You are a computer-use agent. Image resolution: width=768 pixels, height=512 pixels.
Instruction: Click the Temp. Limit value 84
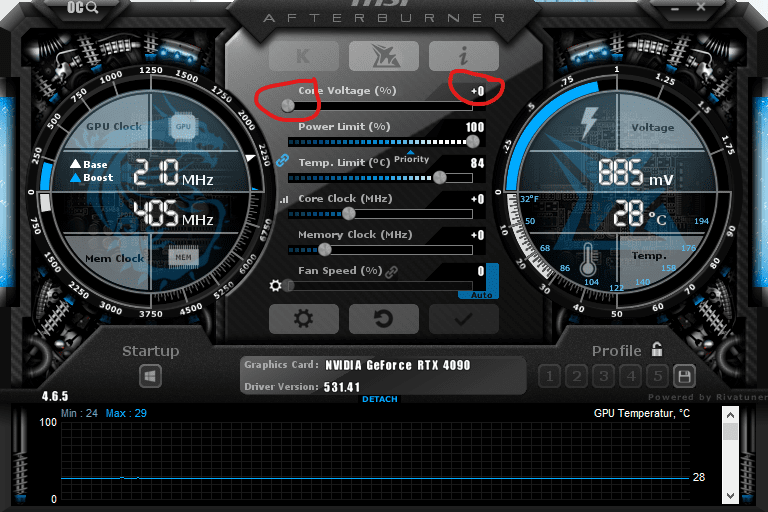pyautogui.click(x=478, y=163)
